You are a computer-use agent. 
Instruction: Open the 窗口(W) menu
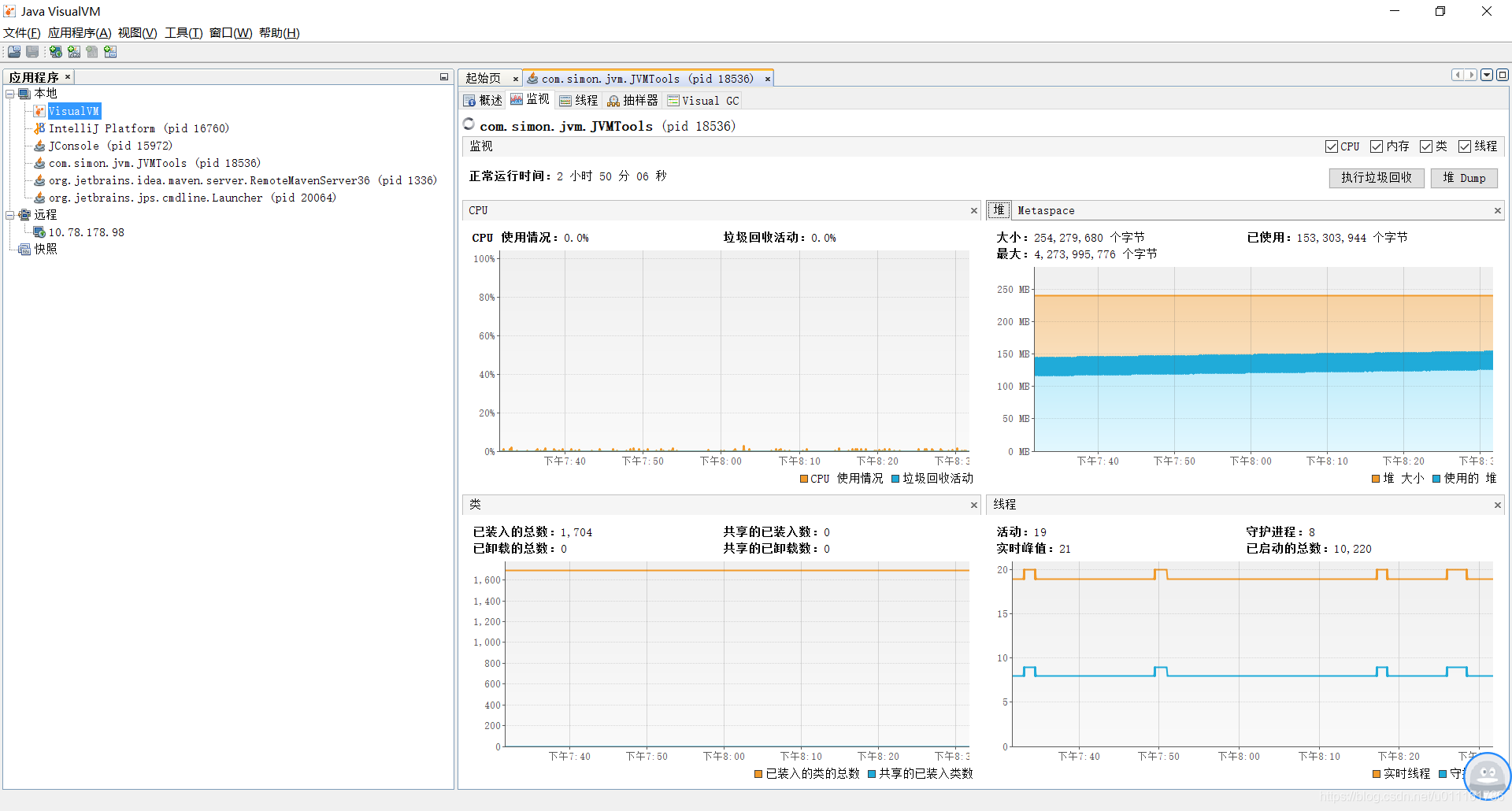click(231, 33)
